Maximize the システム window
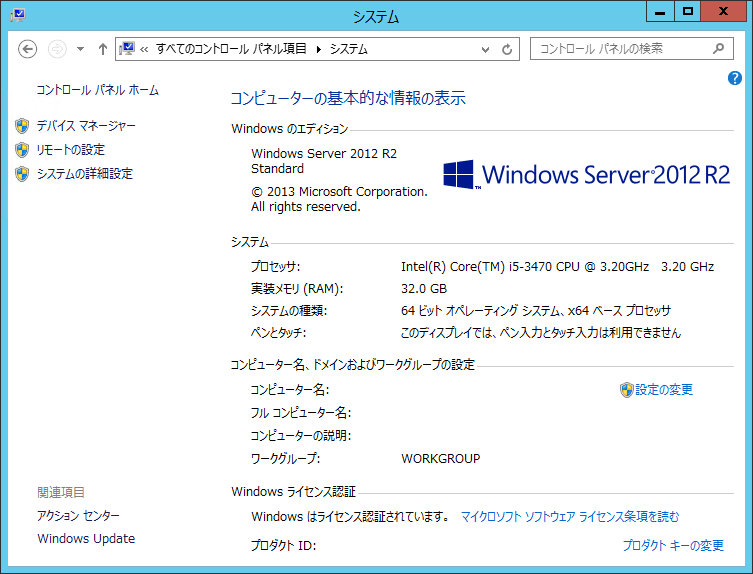The image size is (753, 574). pyautogui.click(x=688, y=12)
